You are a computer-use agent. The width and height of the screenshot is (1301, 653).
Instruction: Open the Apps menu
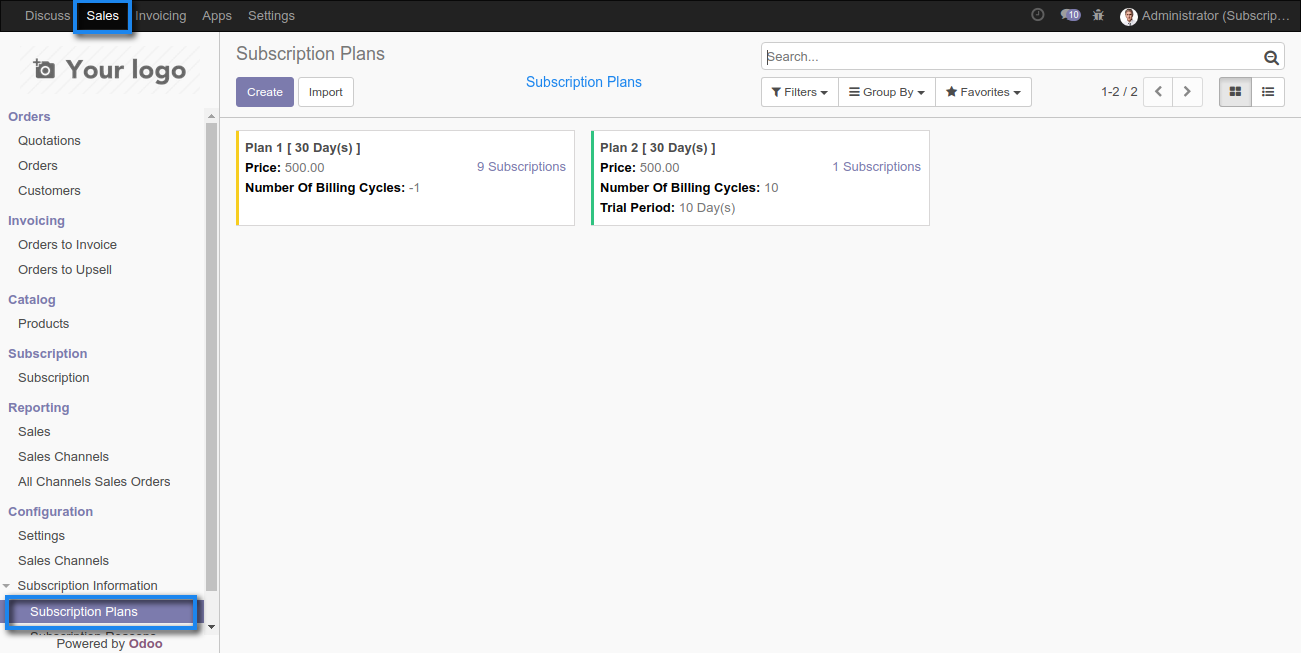tap(217, 16)
